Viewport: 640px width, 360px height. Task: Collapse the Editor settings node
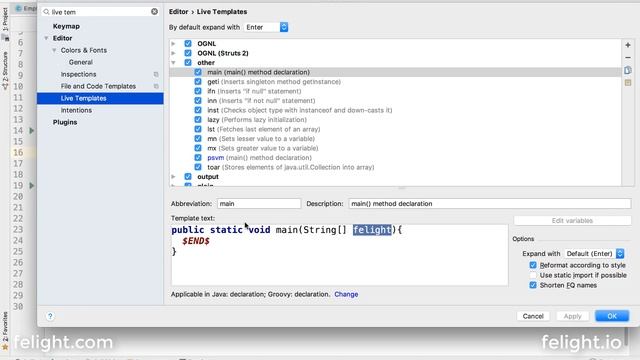click(46, 38)
